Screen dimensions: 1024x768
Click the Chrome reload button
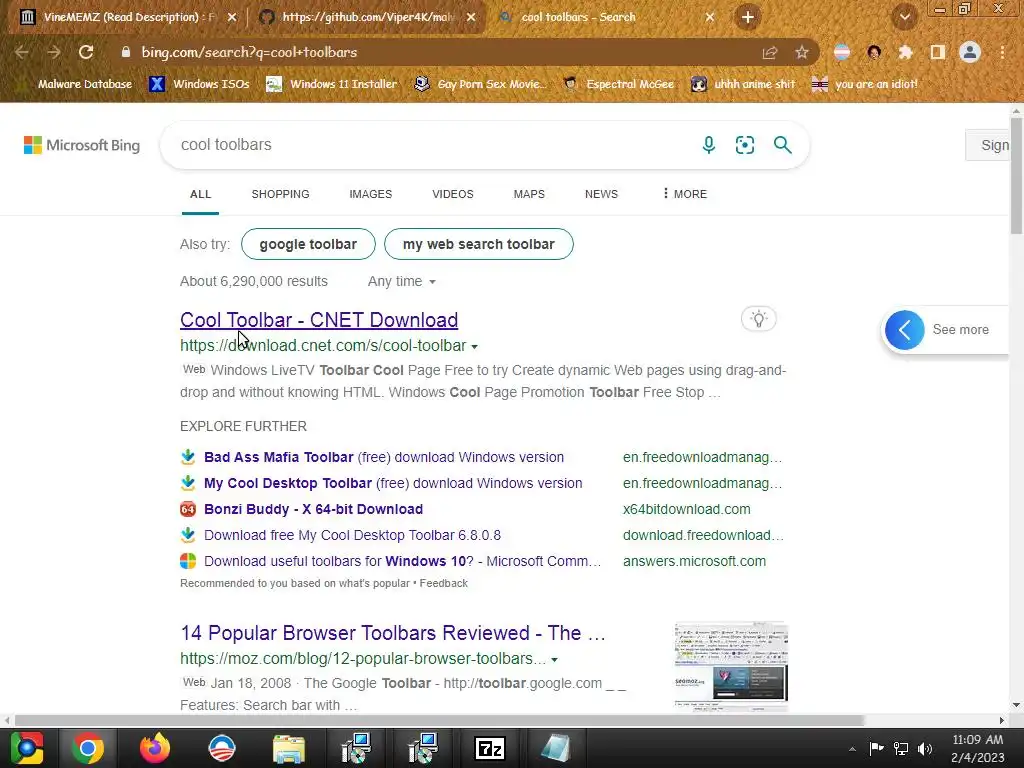point(86,52)
